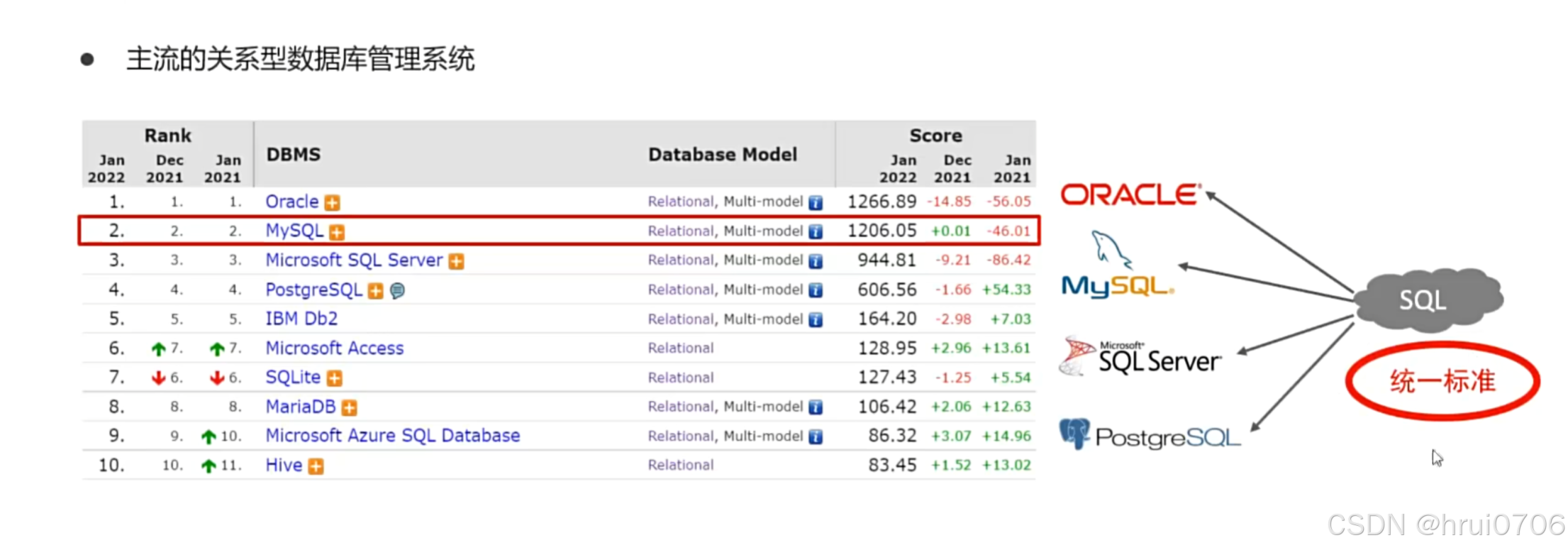Open the IBM Db2 link
The width and height of the screenshot is (1568, 550).
(x=301, y=319)
